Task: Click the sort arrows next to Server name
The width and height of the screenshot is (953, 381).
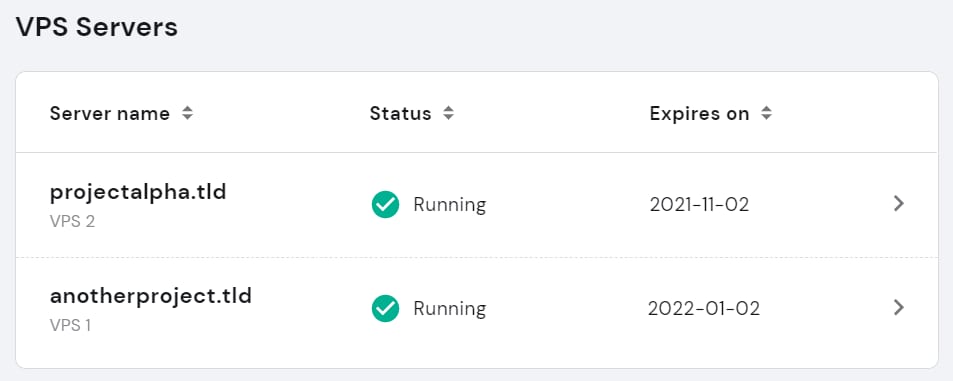Action: [x=188, y=113]
